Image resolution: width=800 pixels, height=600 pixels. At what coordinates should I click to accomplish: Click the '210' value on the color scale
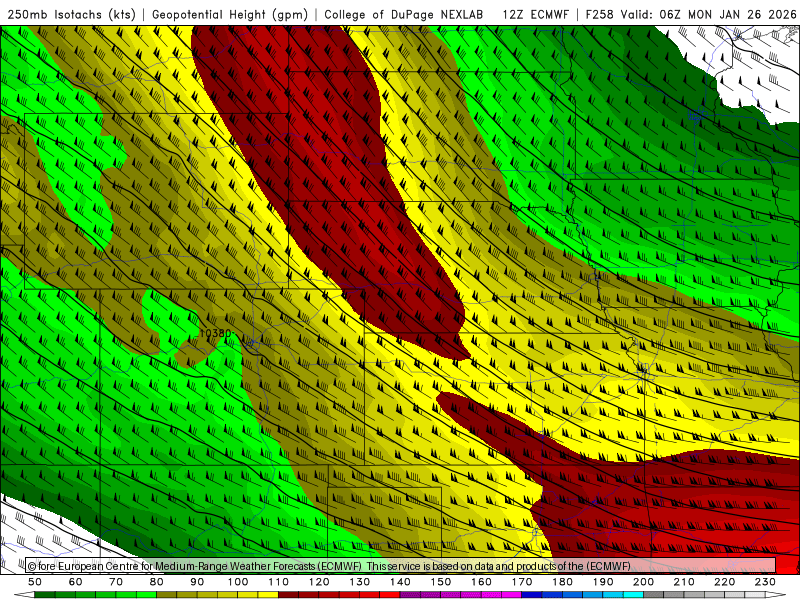tap(684, 582)
